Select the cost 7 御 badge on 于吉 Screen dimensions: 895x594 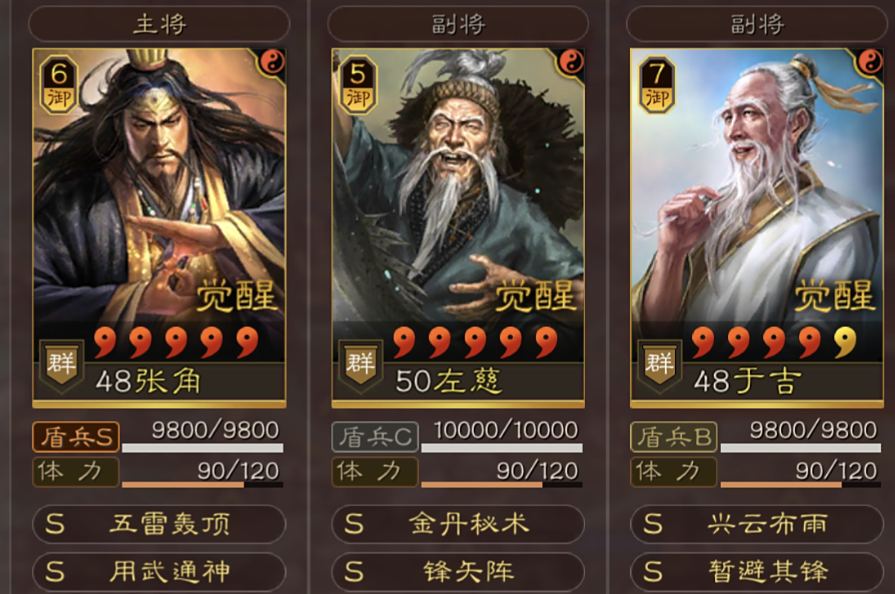657,85
